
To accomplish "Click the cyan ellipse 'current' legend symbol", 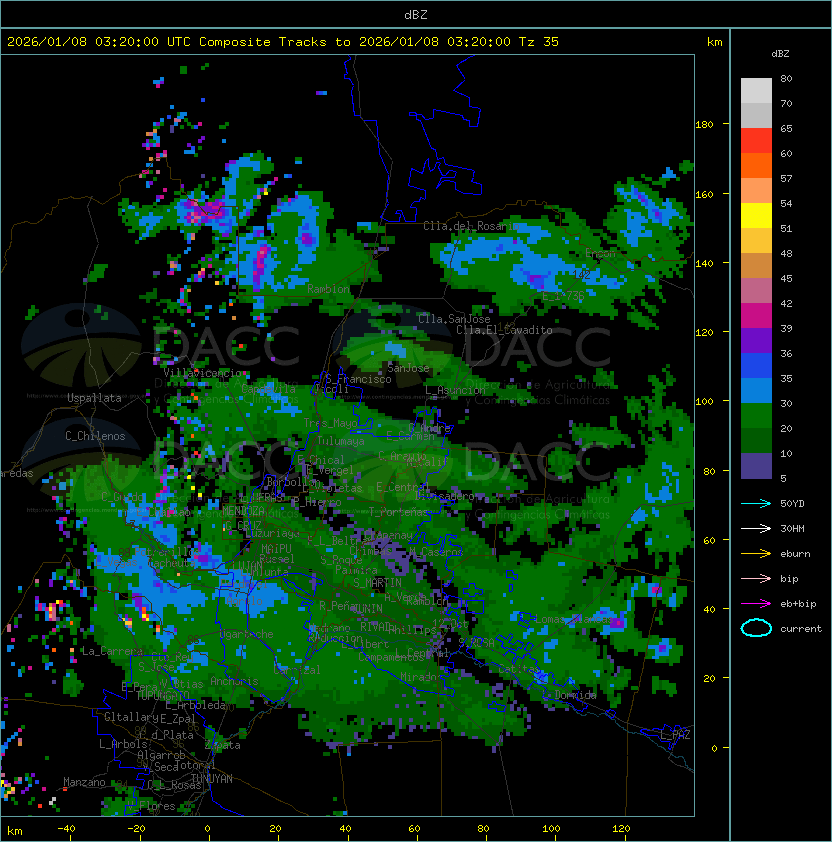I will pos(756,628).
